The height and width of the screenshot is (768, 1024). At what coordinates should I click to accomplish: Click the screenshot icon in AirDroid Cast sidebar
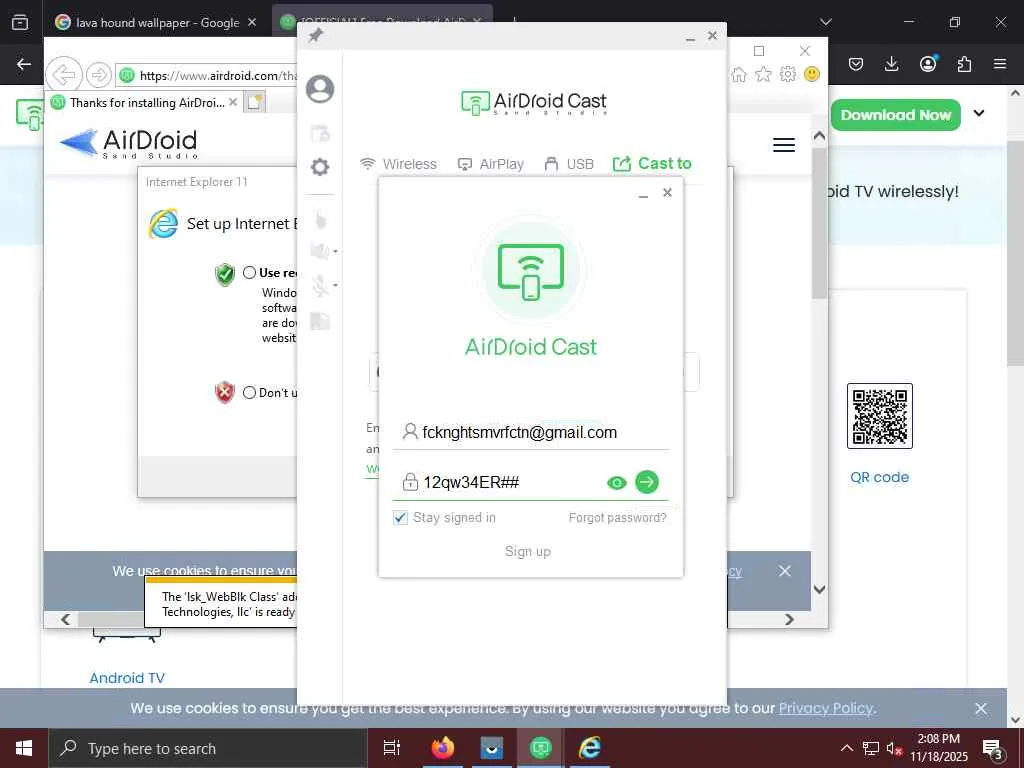[x=320, y=133]
